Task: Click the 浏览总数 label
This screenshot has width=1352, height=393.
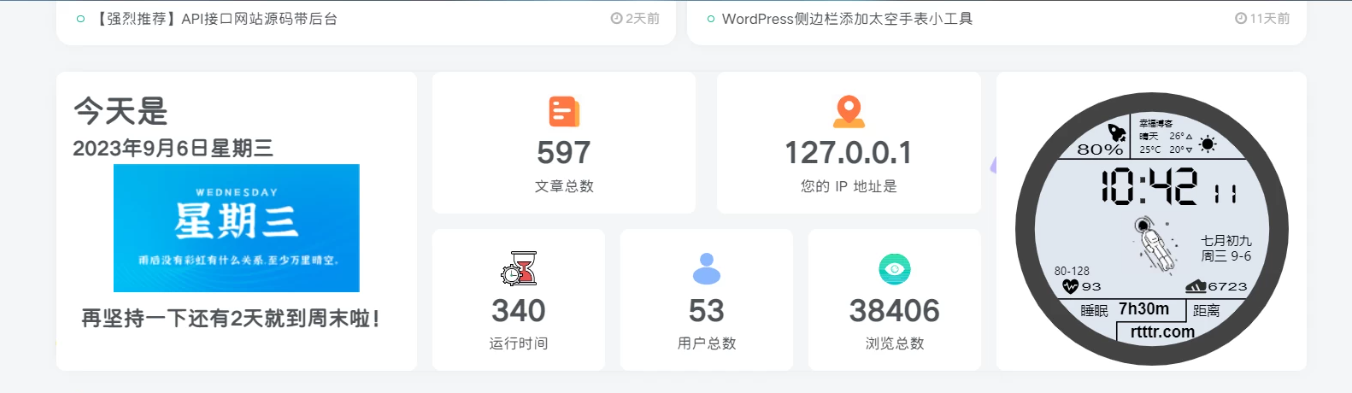Action: click(x=894, y=344)
